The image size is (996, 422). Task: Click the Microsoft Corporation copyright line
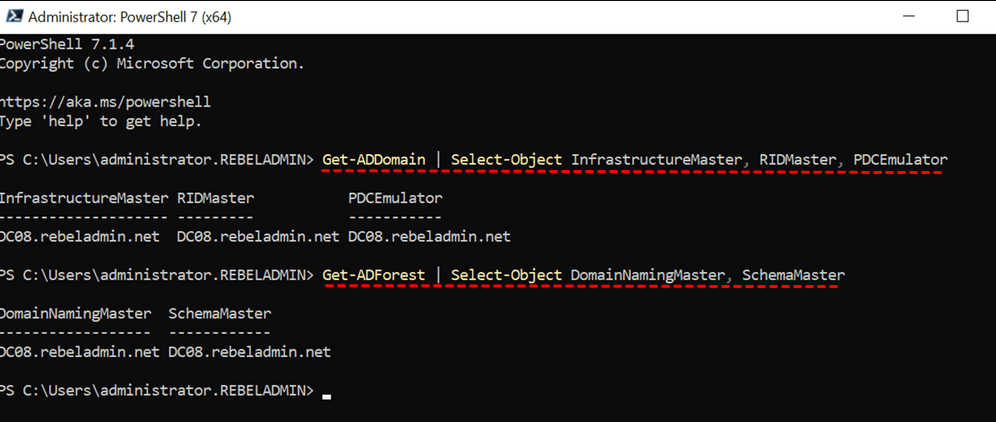[152, 63]
